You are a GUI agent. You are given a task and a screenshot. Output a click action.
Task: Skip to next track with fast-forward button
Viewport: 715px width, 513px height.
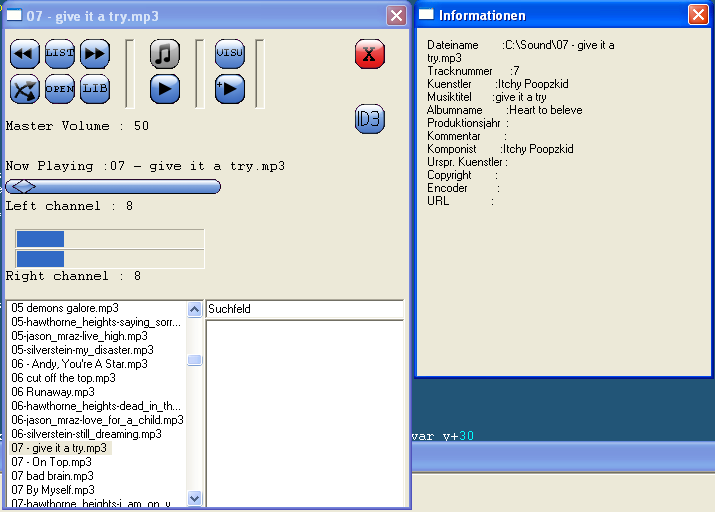95,54
